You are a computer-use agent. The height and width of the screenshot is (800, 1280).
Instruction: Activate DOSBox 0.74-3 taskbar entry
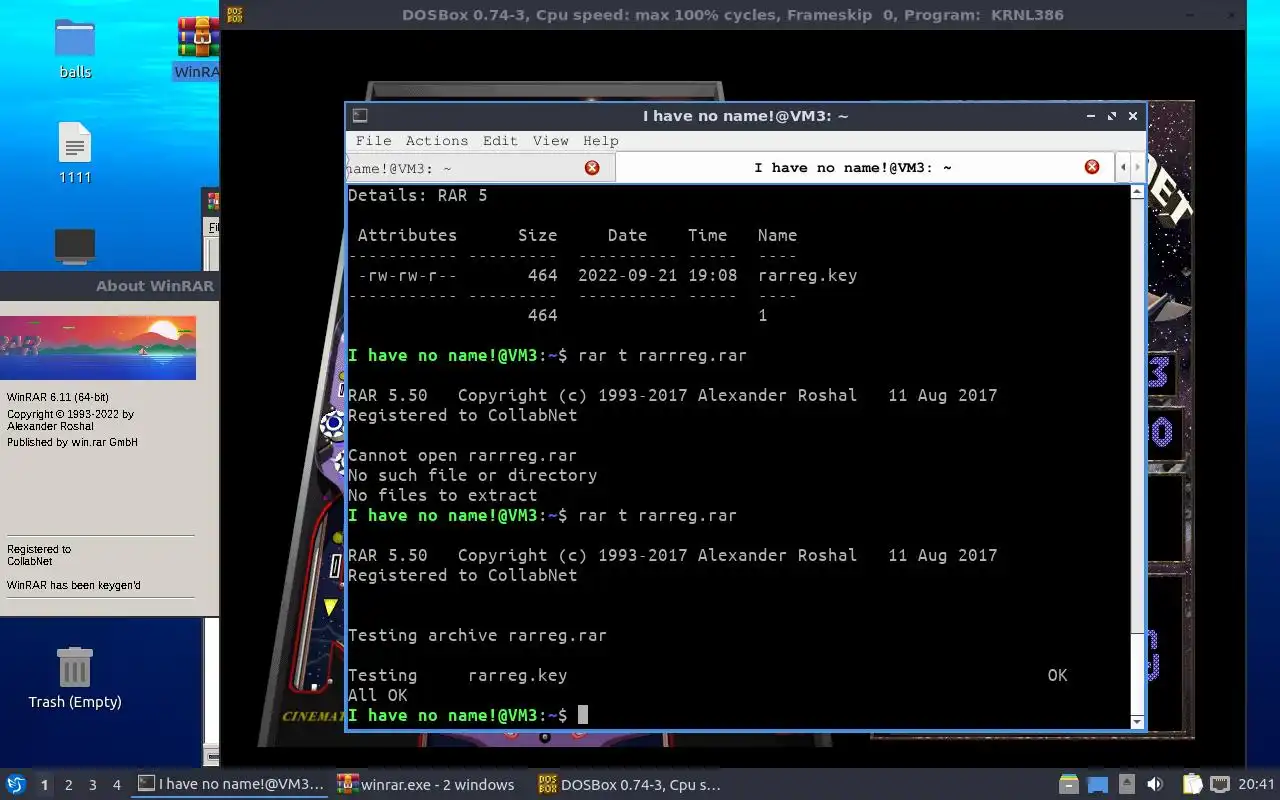pyautogui.click(x=630, y=784)
